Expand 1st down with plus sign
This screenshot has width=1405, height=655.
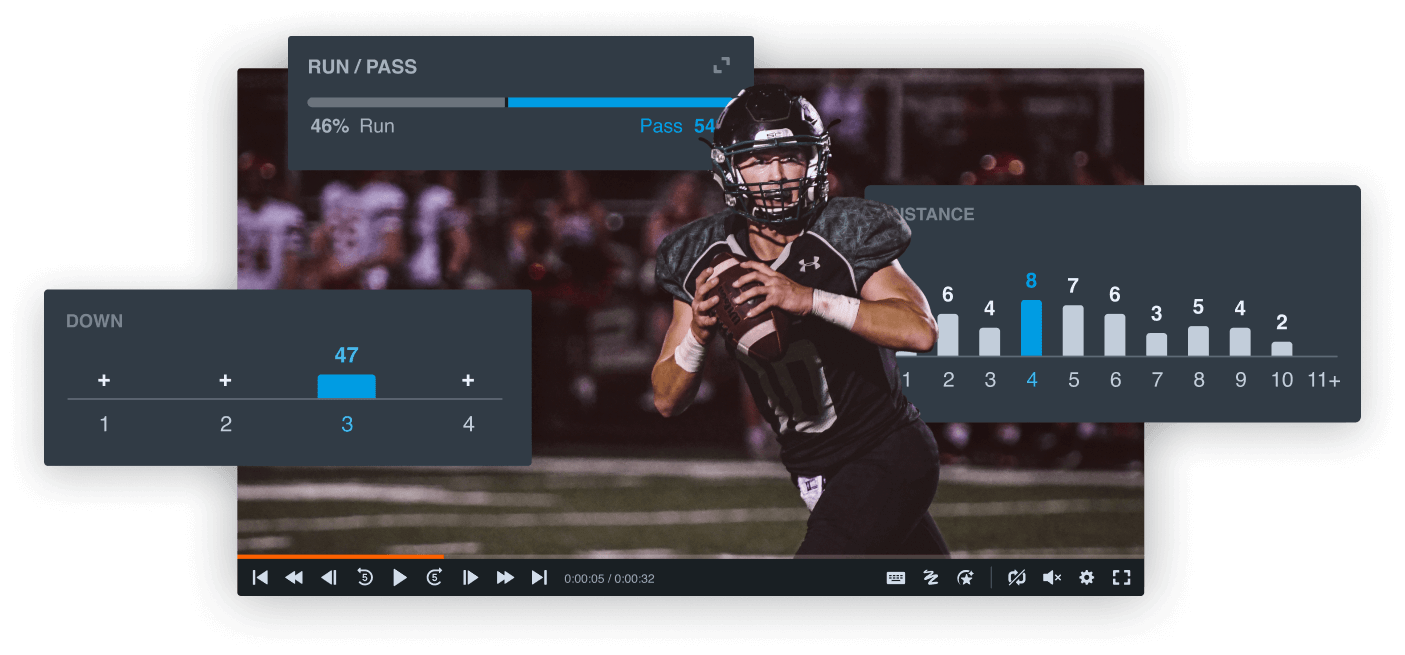tap(104, 381)
